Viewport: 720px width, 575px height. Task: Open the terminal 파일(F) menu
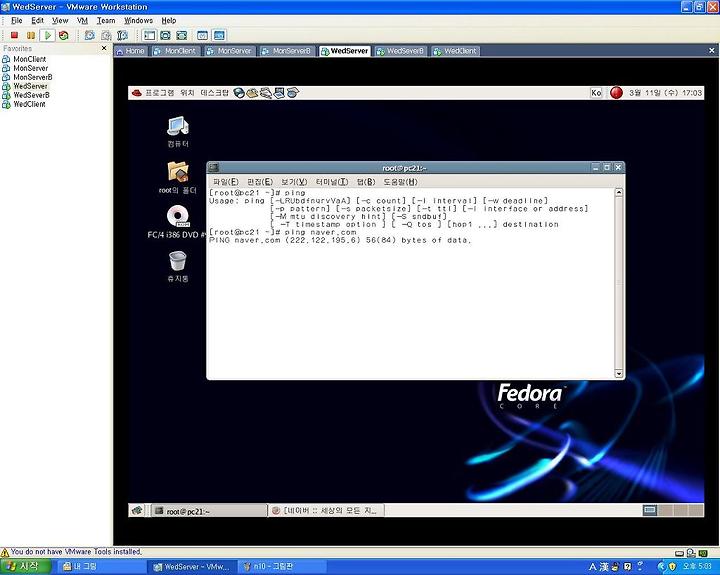pos(226,182)
